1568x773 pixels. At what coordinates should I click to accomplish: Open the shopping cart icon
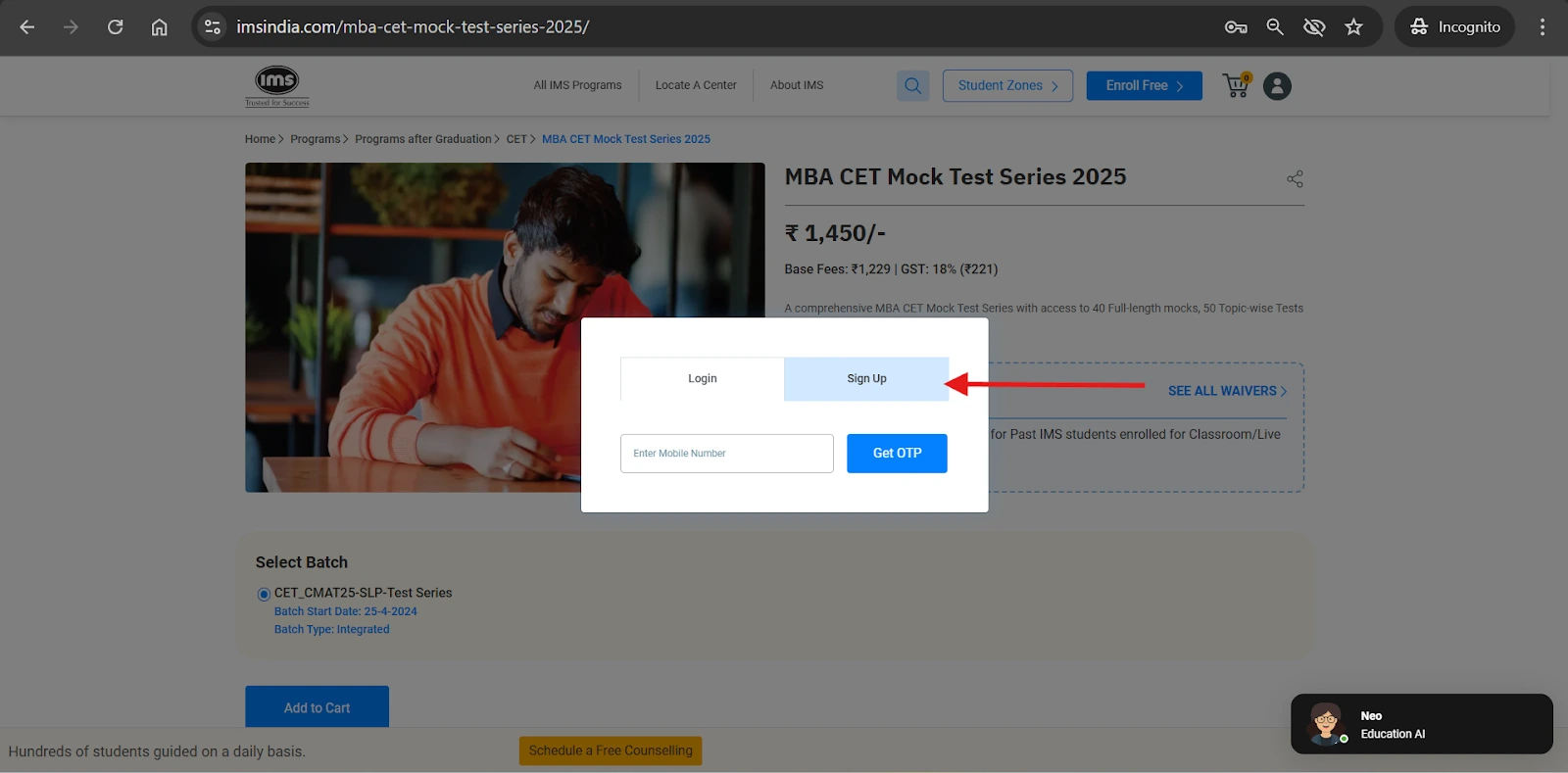point(1238,85)
